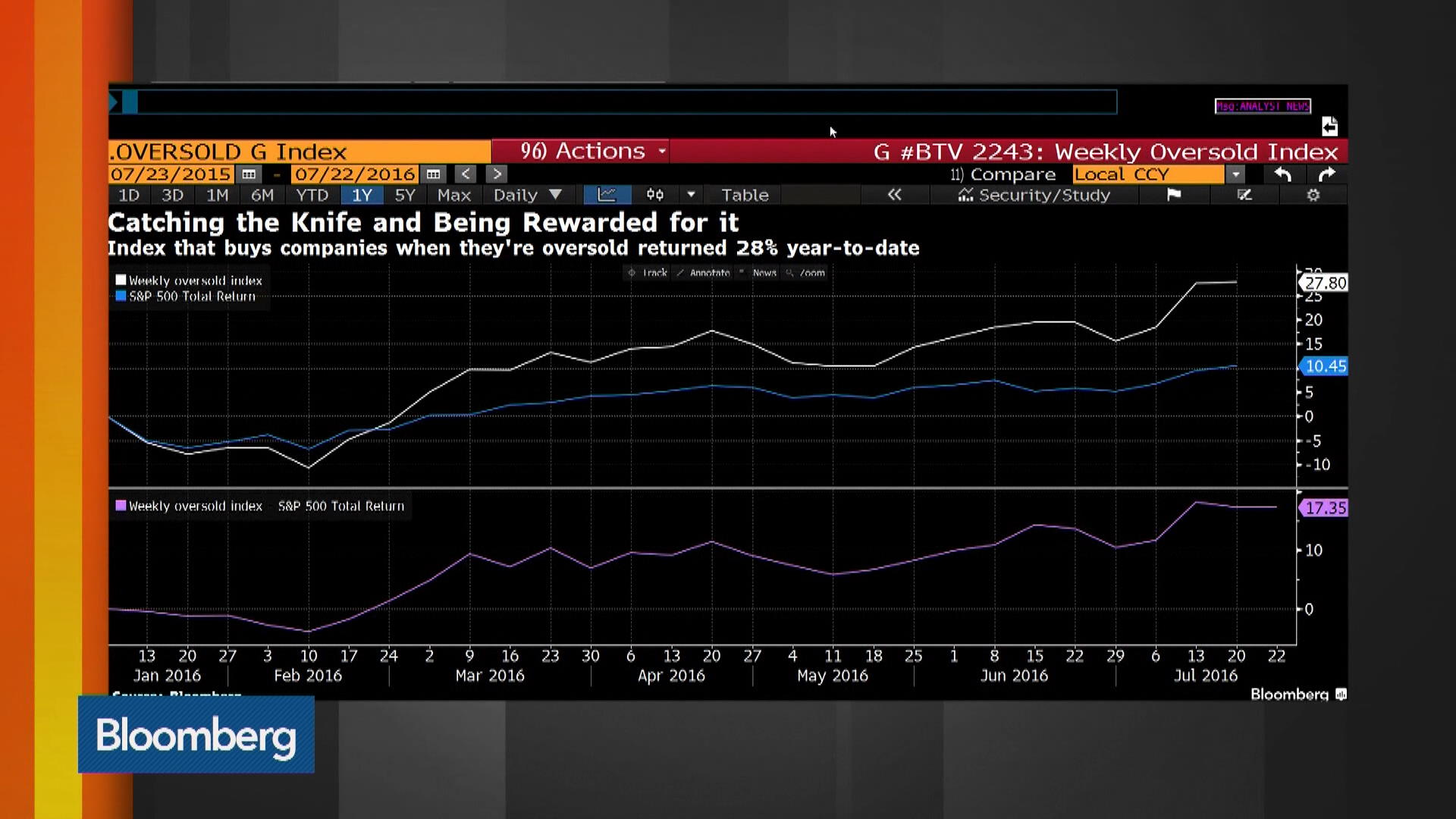1456x819 pixels.
Task: Click the 11) Compare button
Action: tap(1003, 174)
